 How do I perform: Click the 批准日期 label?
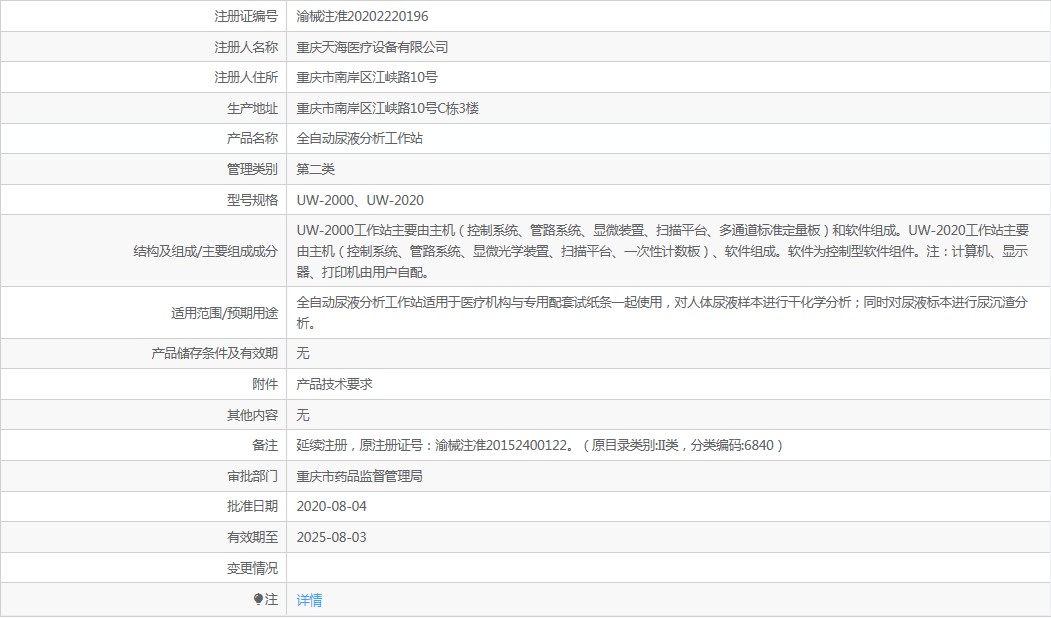pos(253,506)
